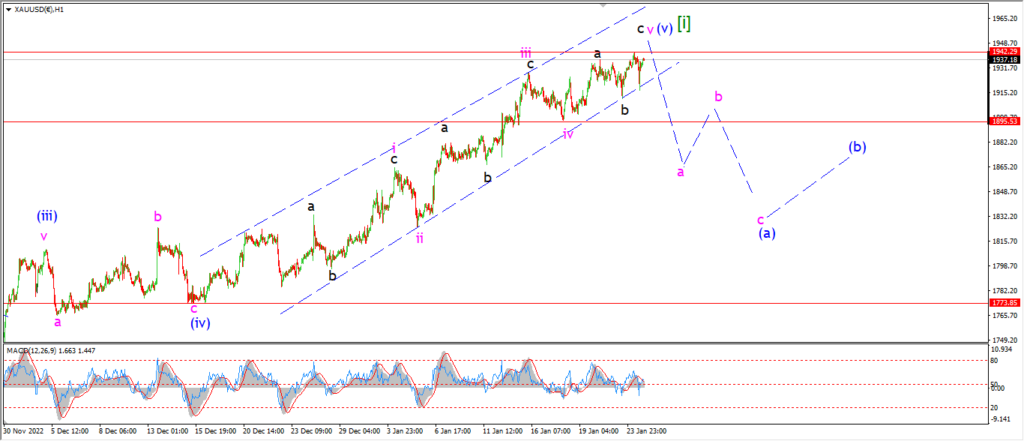Screen dimensions: 1024x441
Task: Select the magenta projected b label near 1895
Action: point(718,97)
